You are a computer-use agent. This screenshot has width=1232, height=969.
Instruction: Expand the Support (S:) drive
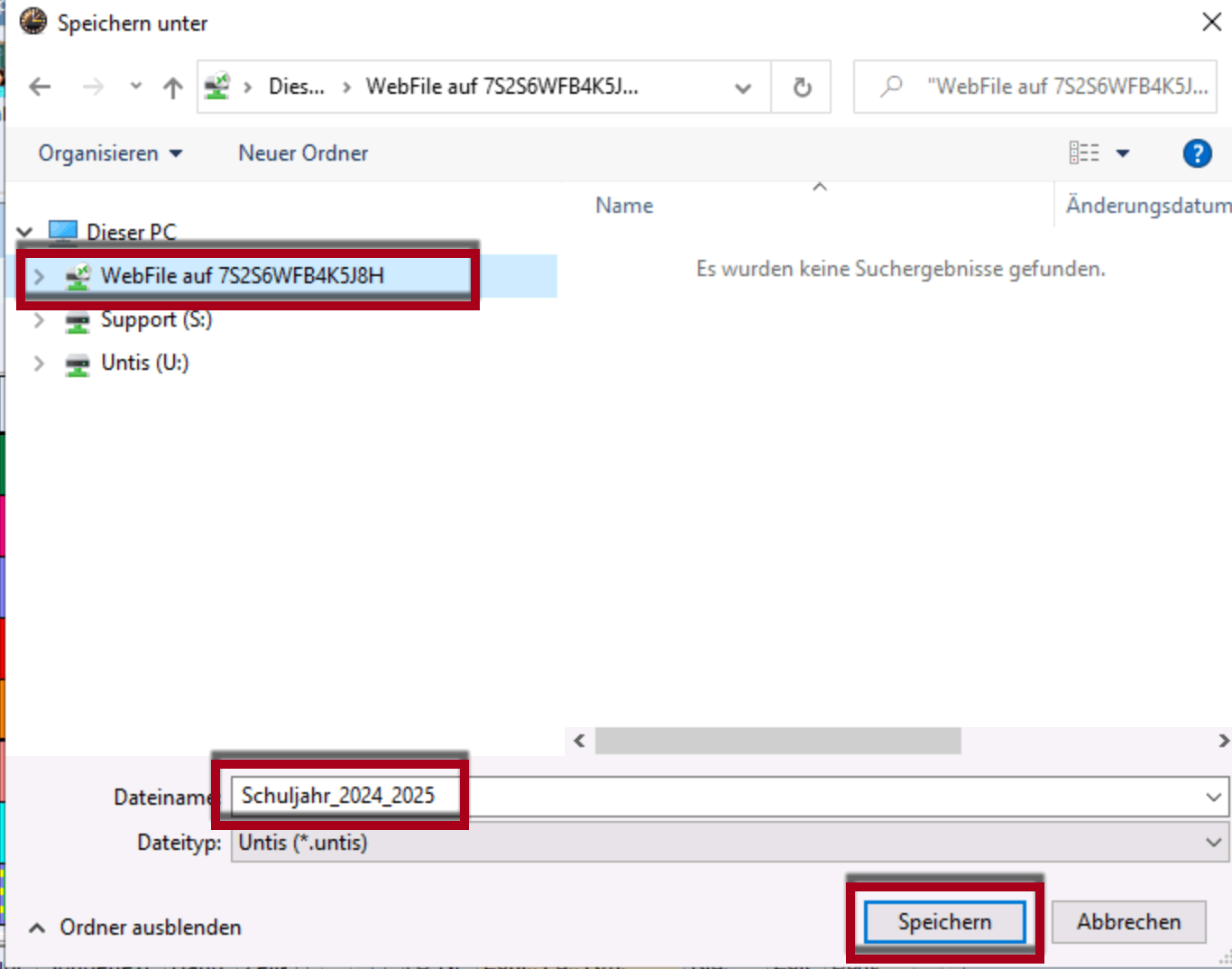click(39, 319)
